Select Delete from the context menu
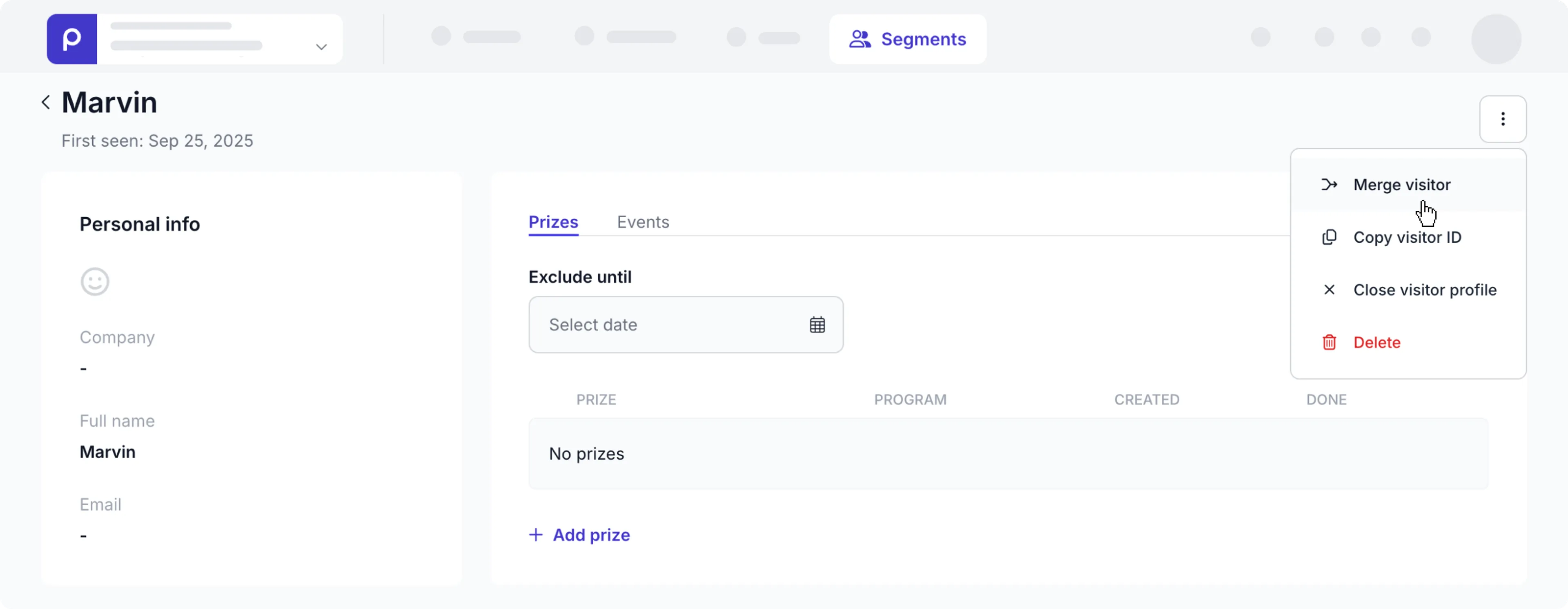This screenshot has height=609, width=1568. click(1377, 341)
